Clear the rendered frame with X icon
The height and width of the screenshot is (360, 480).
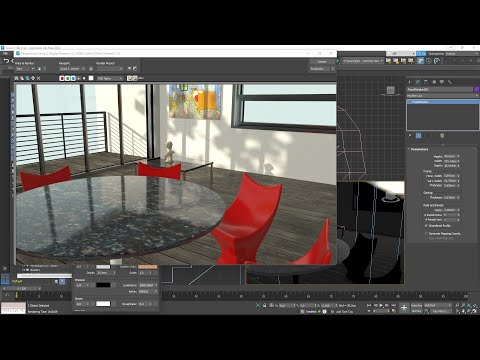pos(39,78)
